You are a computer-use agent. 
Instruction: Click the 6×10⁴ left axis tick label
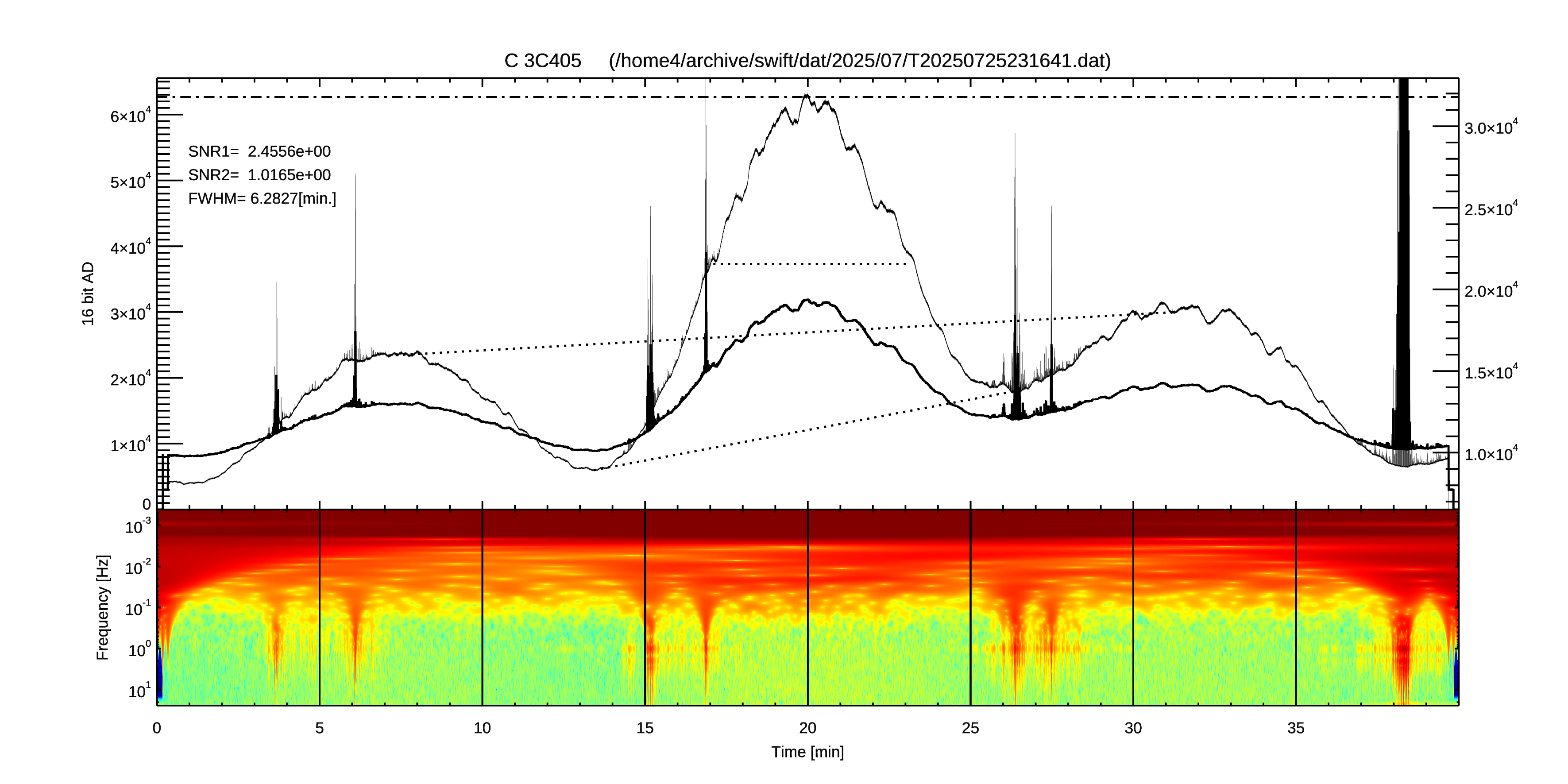(130, 115)
